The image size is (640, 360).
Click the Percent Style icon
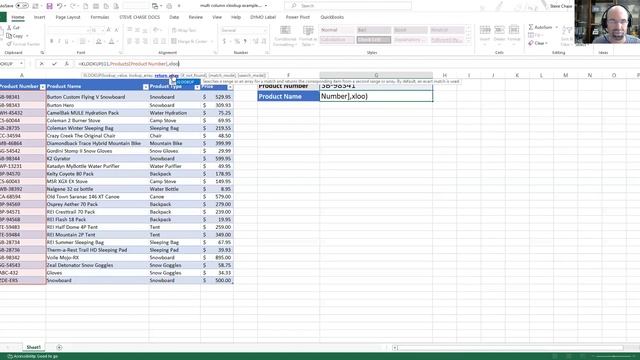(x=237, y=41)
